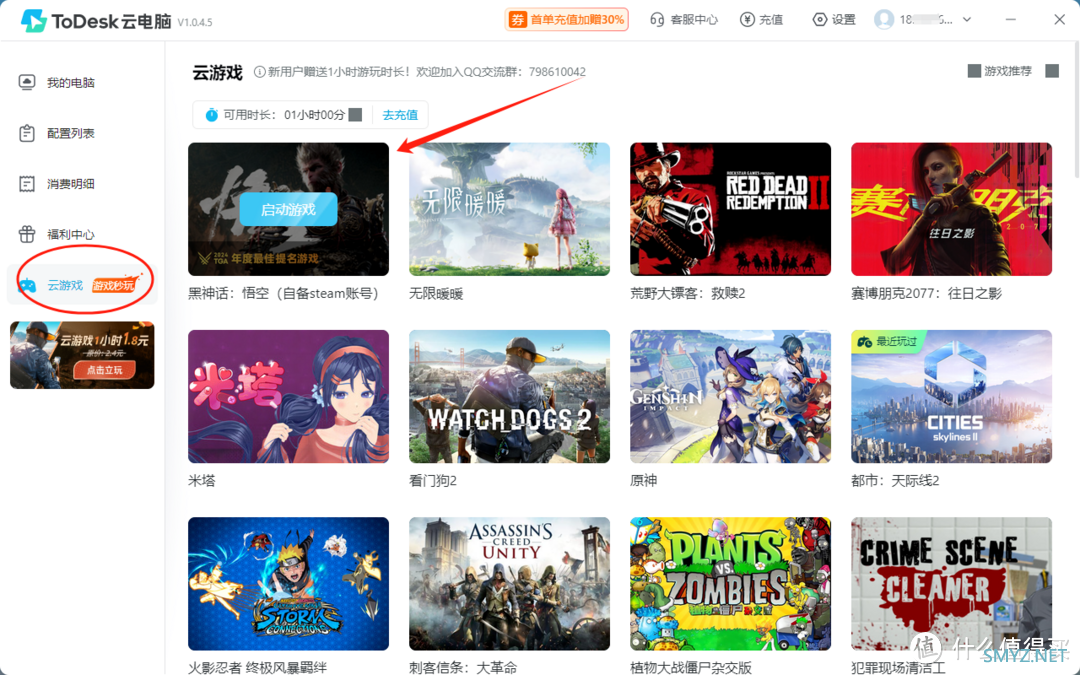Click 首单充值加赠30% coupon banner

[566, 20]
